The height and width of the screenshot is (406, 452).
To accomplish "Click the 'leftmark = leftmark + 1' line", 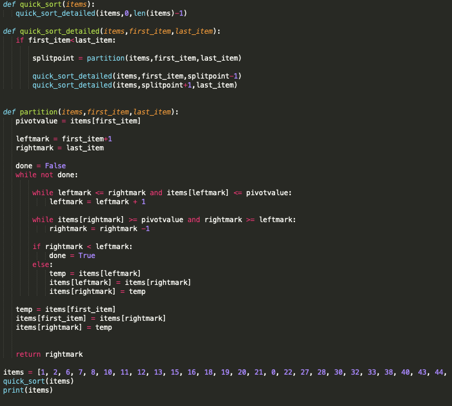I will pos(97,202).
